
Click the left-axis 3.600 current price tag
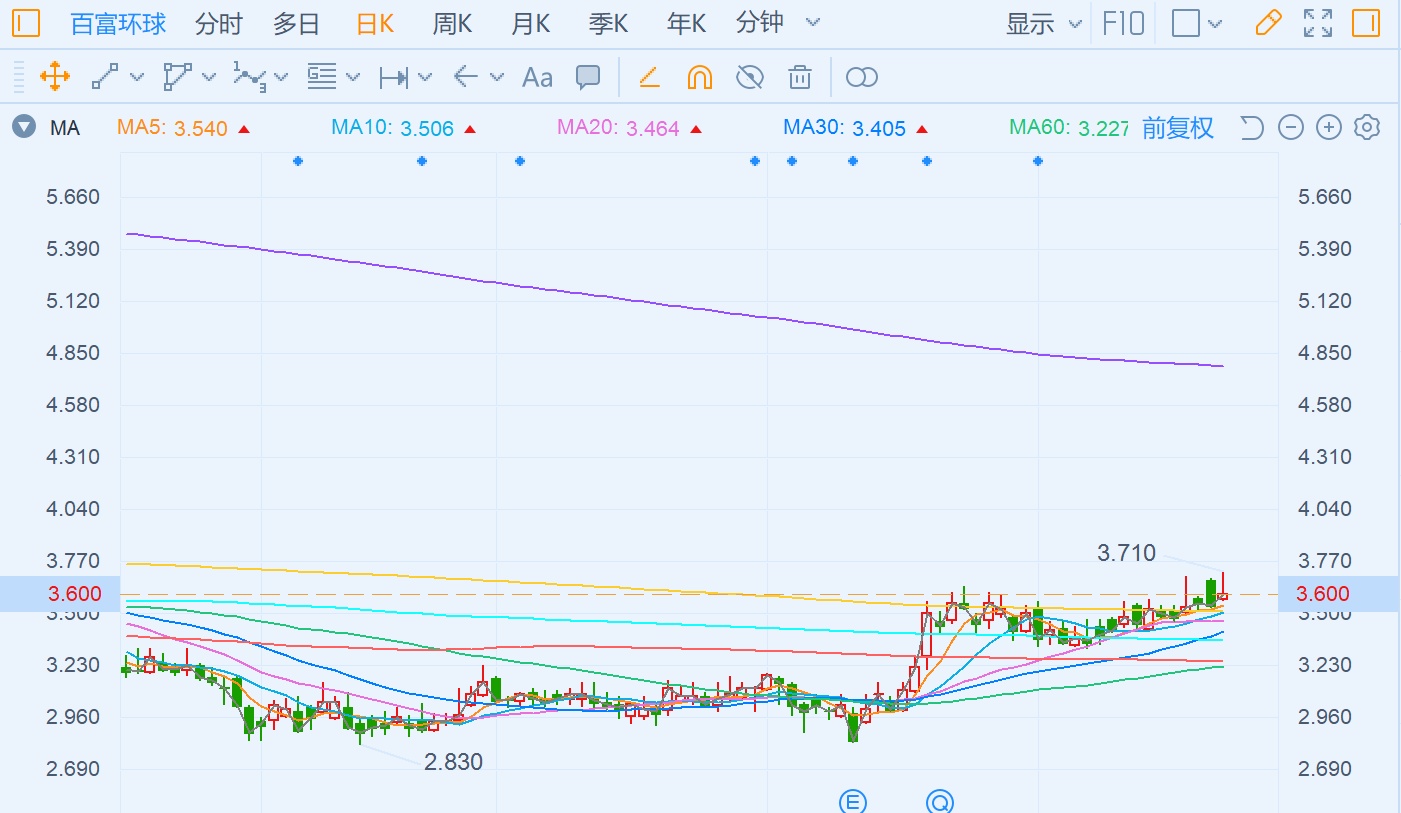tap(59, 594)
